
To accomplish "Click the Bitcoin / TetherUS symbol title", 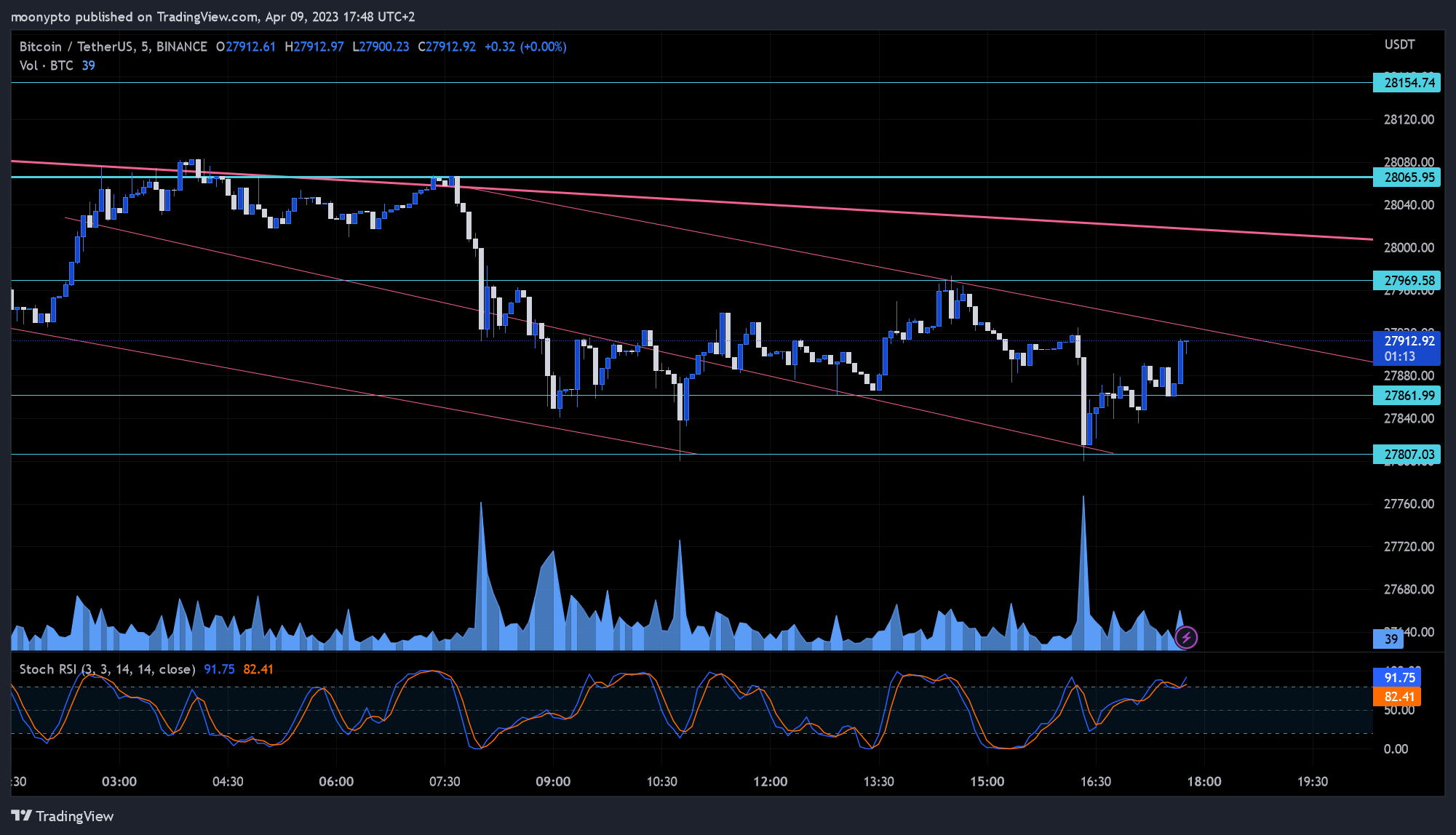I will pos(113,47).
